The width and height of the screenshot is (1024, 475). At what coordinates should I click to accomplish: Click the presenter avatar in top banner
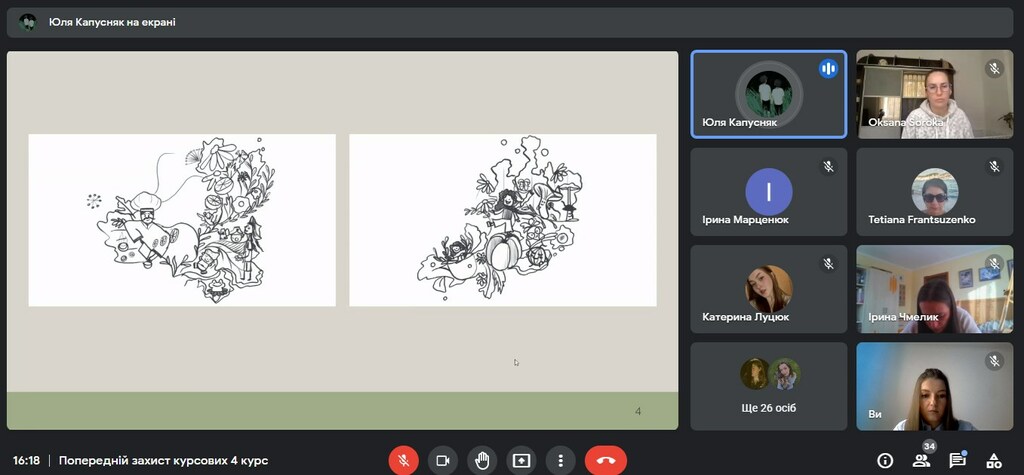click(28, 22)
